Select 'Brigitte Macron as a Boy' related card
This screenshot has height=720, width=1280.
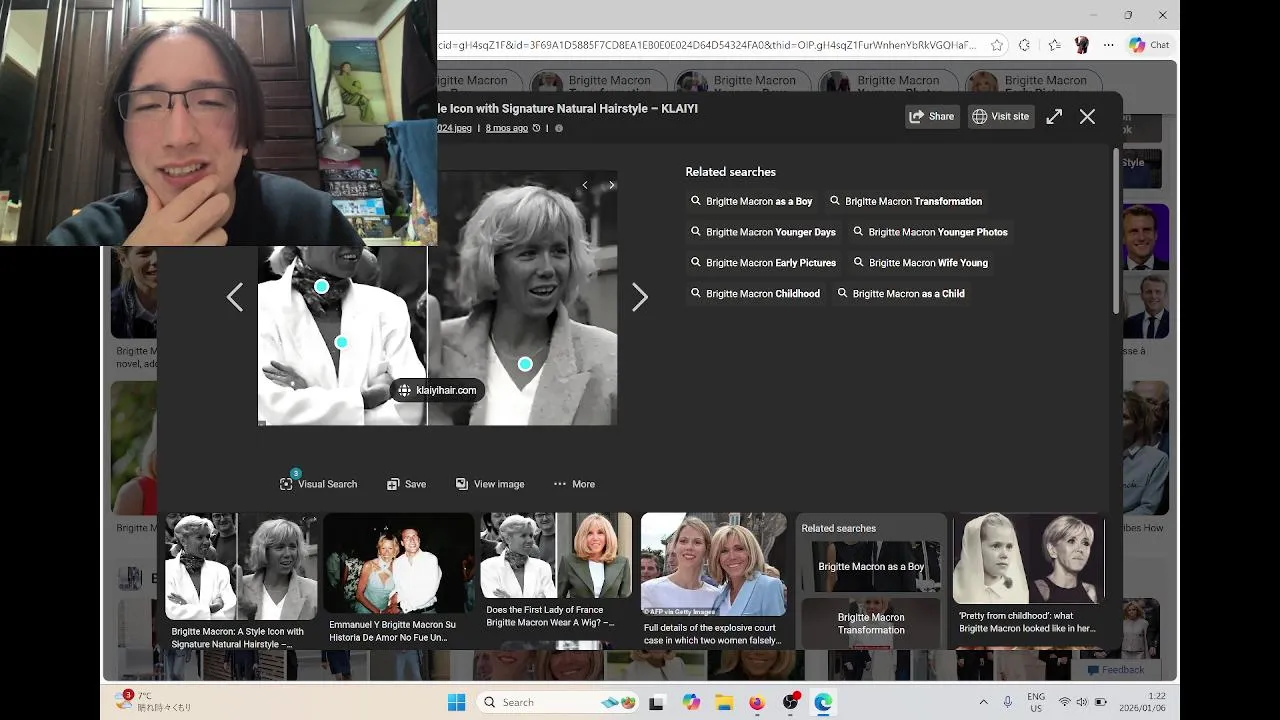[871, 566]
